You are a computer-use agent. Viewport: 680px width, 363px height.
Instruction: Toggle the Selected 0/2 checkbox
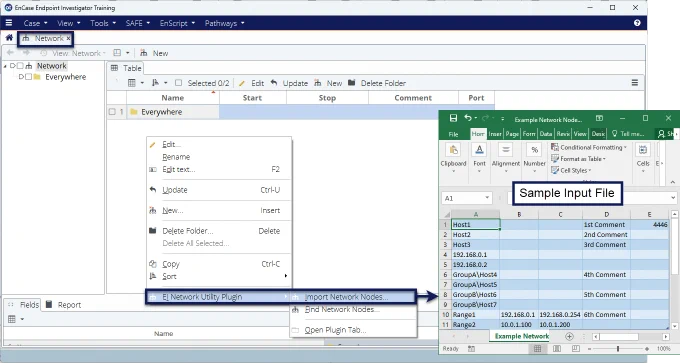click(178, 83)
